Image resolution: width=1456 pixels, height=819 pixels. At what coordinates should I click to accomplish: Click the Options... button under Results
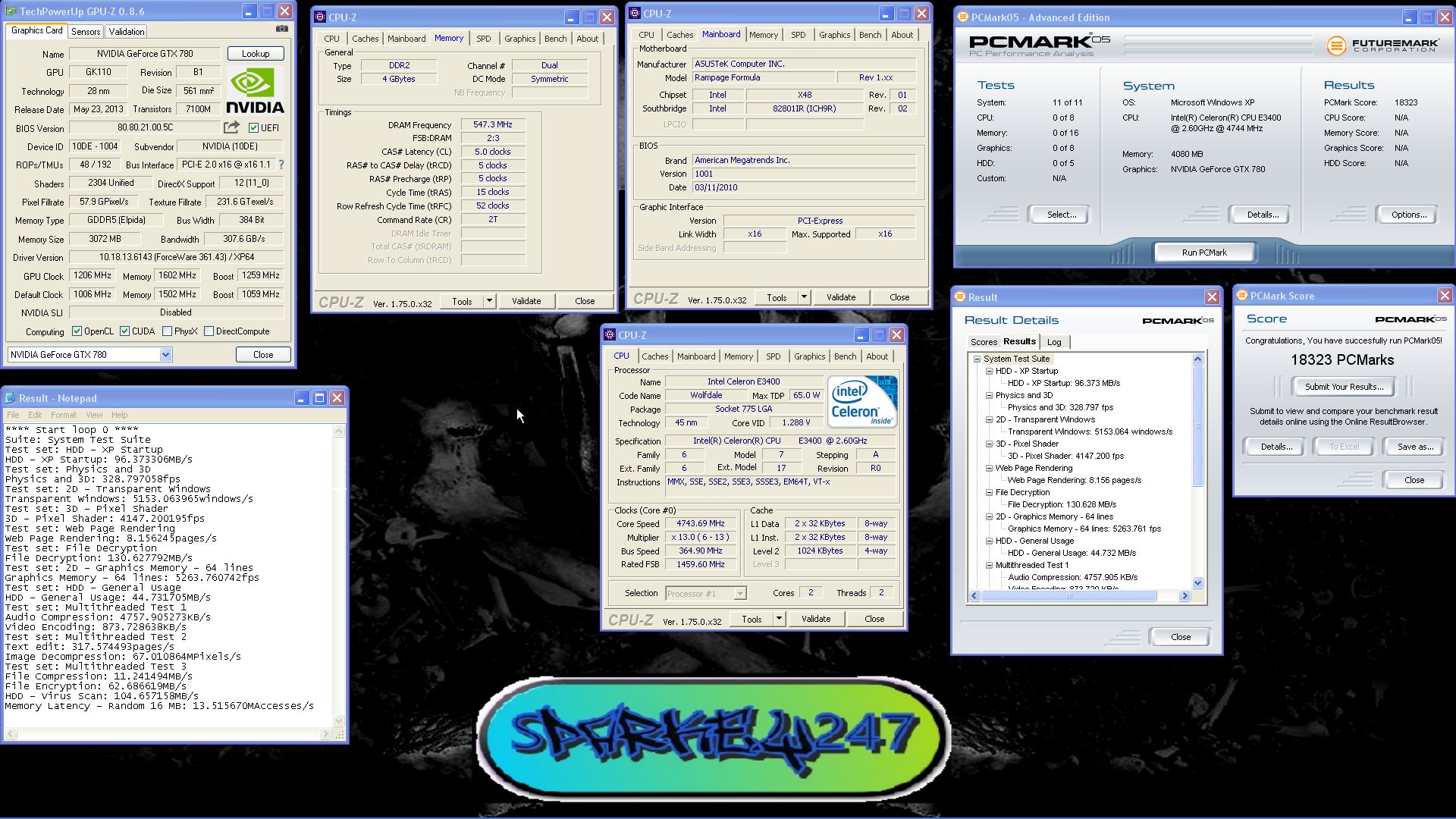tap(1408, 215)
